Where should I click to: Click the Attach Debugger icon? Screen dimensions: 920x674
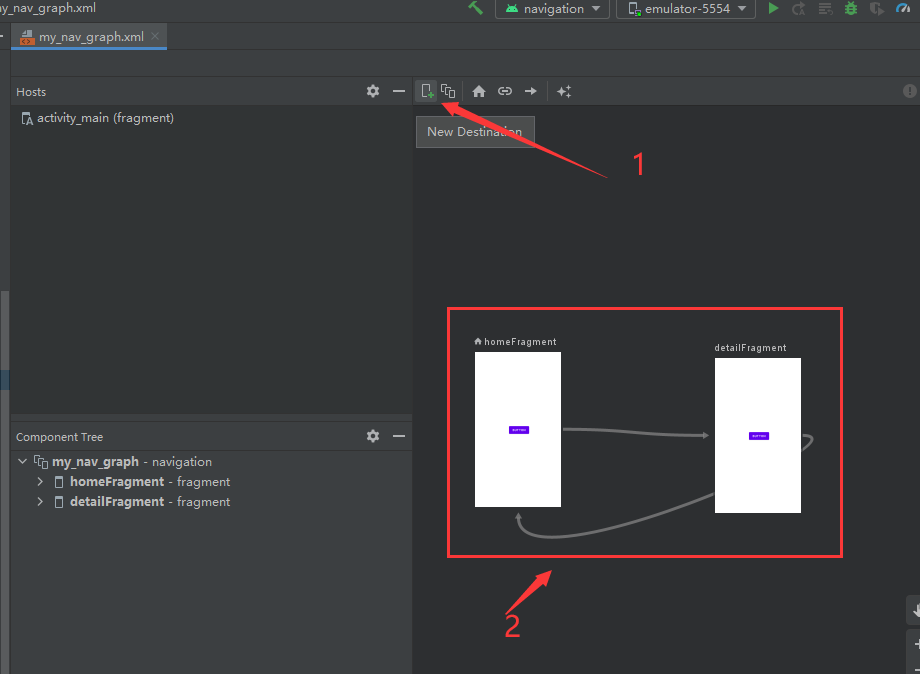tap(877, 9)
